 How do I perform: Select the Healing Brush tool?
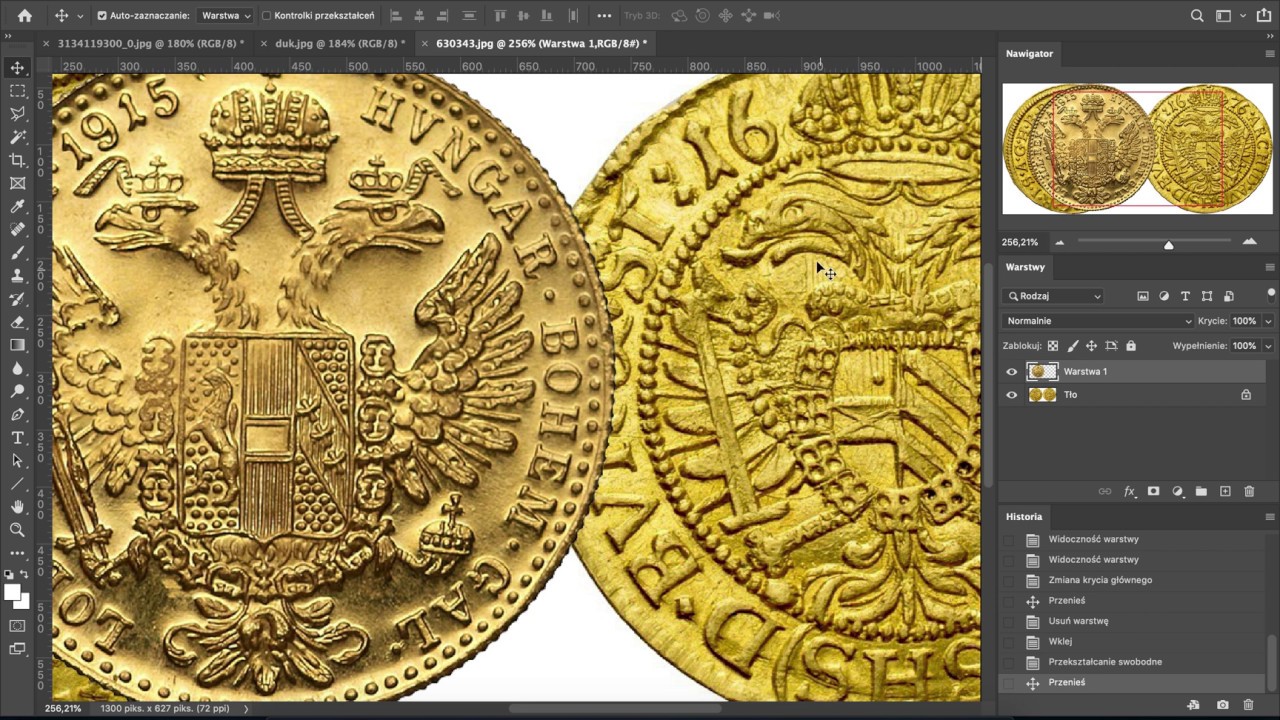(x=17, y=229)
